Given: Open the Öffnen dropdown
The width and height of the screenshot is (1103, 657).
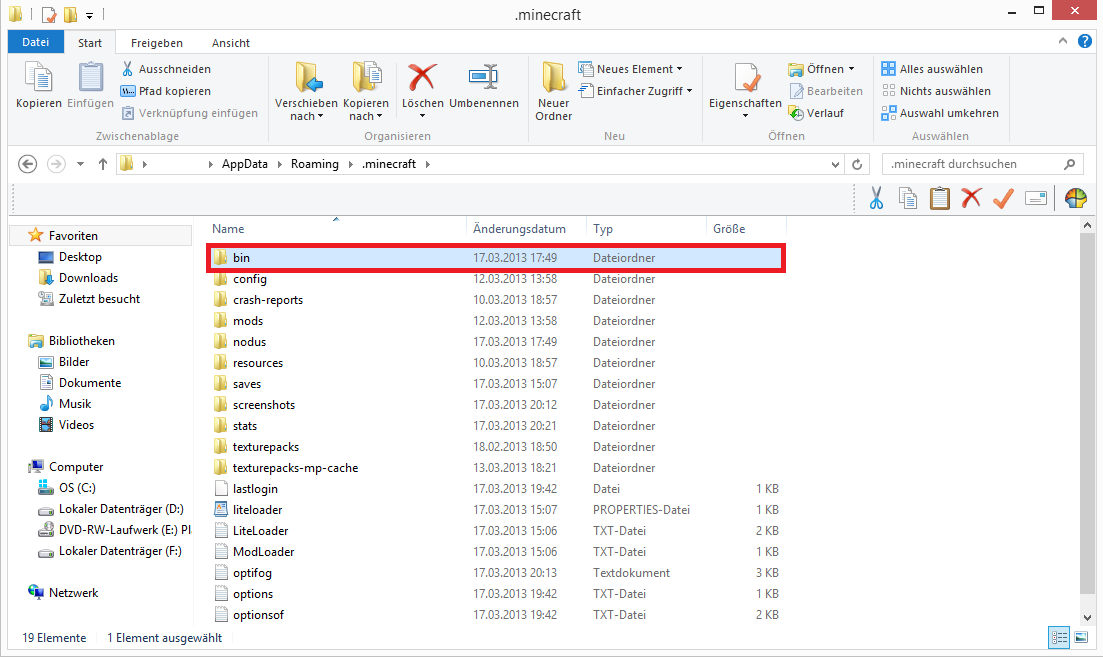Looking at the screenshot, I should [x=822, y=69].
